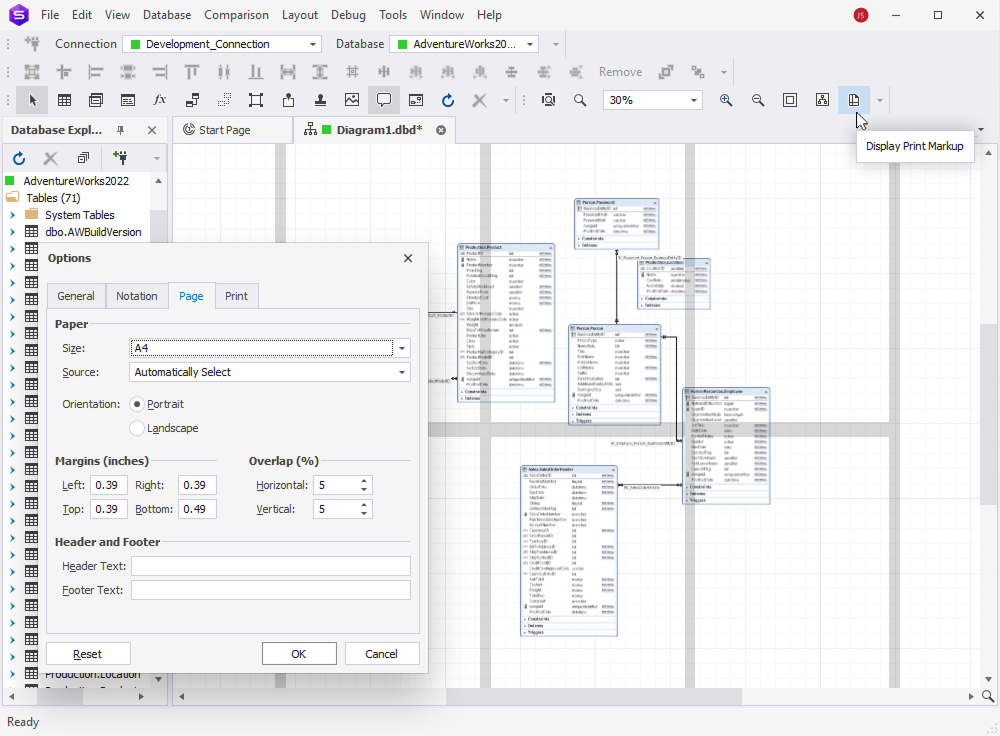Open the Notation tab in Options
The height and width of the screenshot is (736, 1000).
137,295
